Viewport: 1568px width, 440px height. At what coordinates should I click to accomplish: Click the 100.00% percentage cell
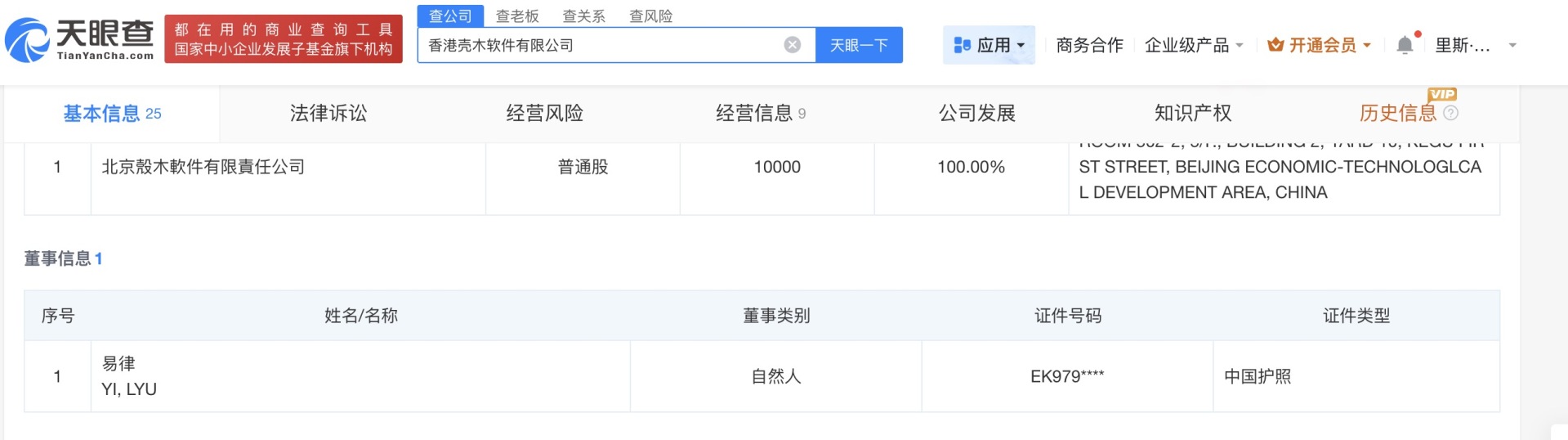point(971,167)
